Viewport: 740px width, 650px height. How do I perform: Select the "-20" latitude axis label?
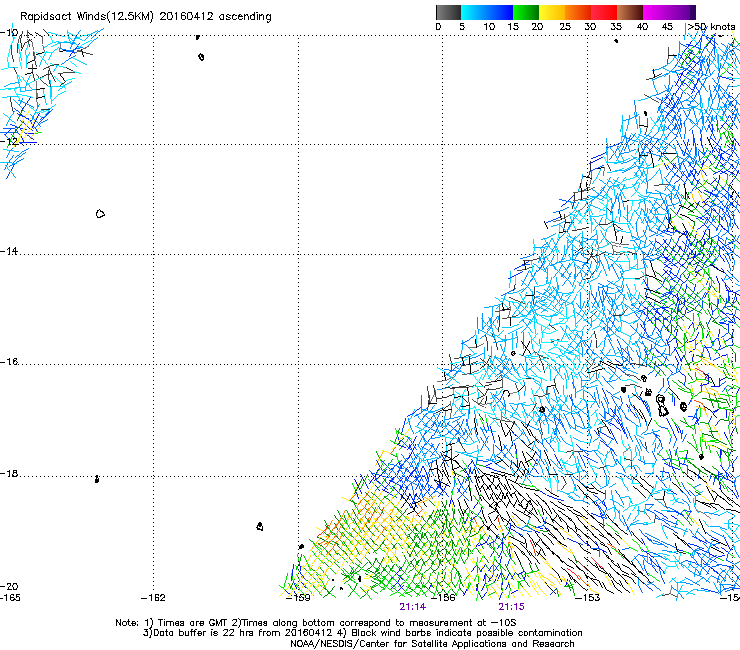point(9,586)
